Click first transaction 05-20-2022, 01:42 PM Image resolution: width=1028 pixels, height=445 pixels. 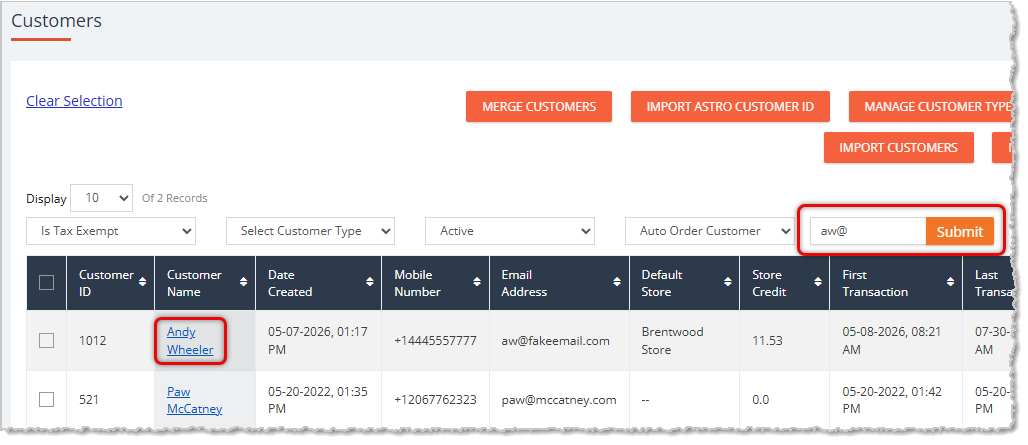click(893, 400)
